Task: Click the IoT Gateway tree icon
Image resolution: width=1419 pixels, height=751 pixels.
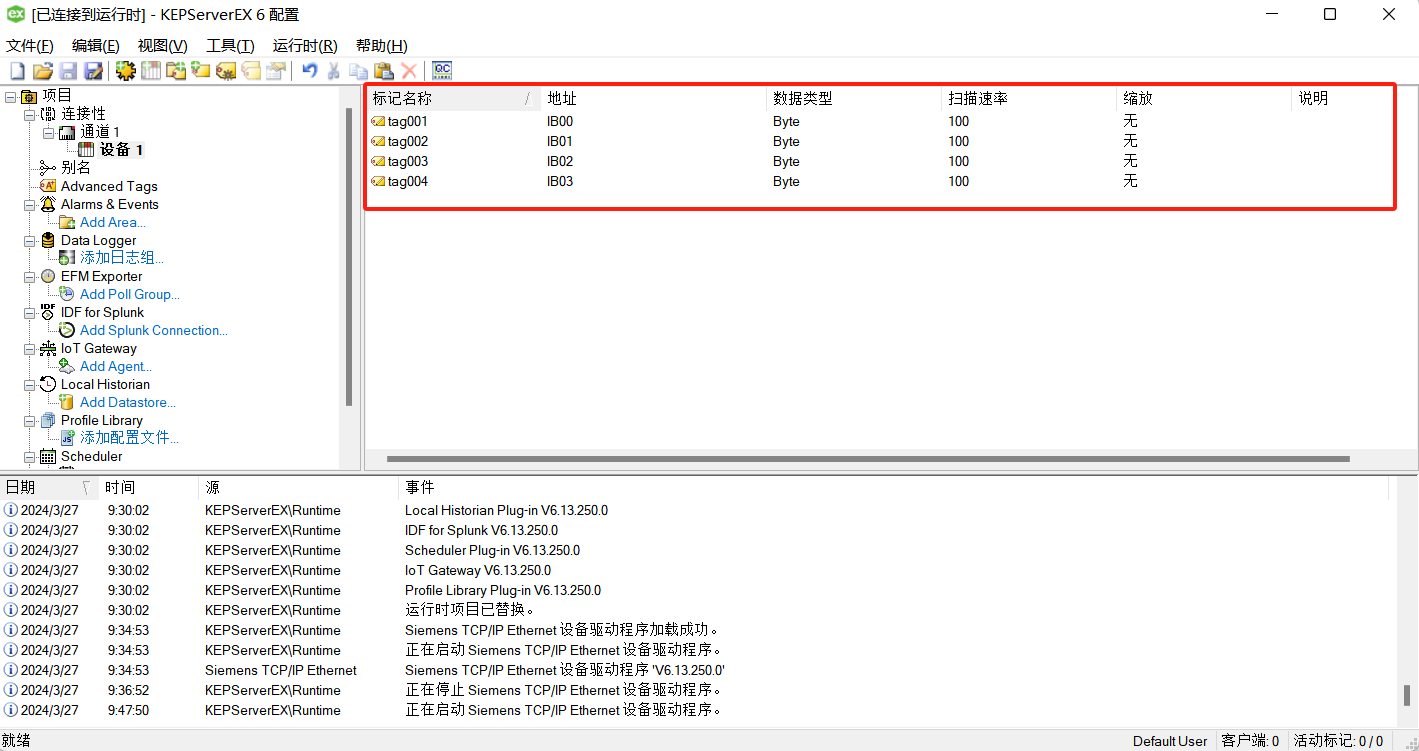Action: click(x=48, y=348)
